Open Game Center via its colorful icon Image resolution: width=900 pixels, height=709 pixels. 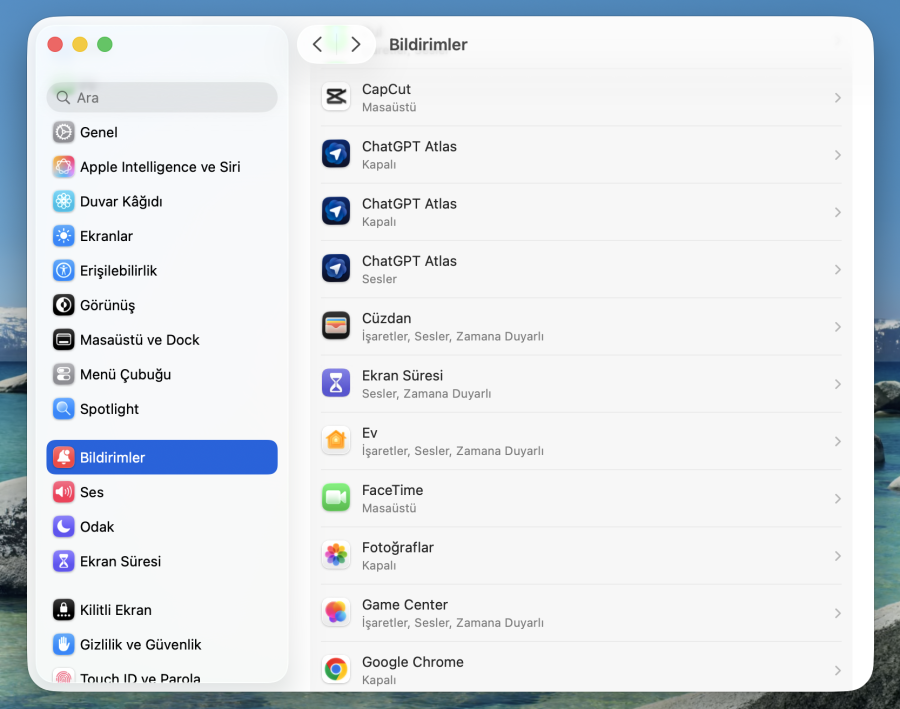(335, 612)
